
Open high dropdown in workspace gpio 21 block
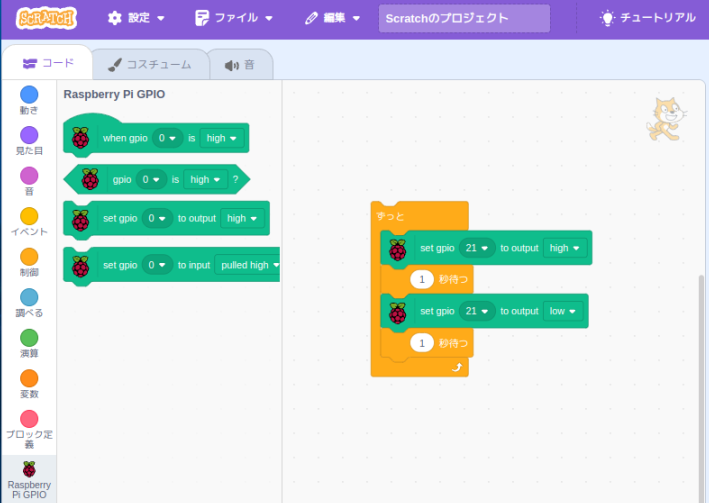[564, 248]
